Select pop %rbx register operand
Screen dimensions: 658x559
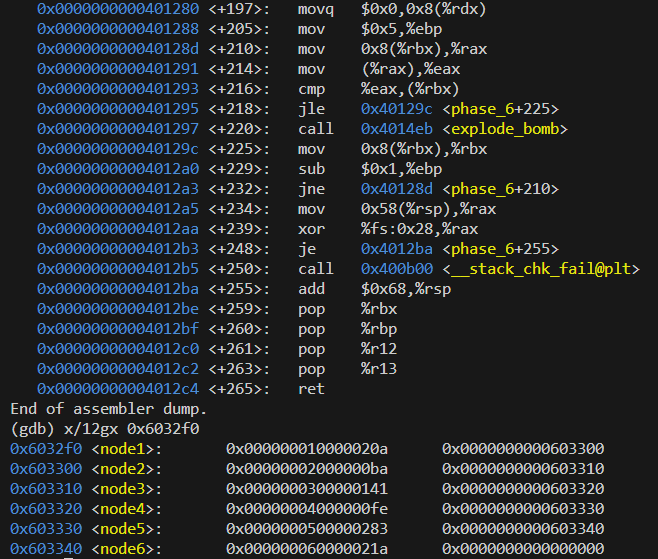379,309
